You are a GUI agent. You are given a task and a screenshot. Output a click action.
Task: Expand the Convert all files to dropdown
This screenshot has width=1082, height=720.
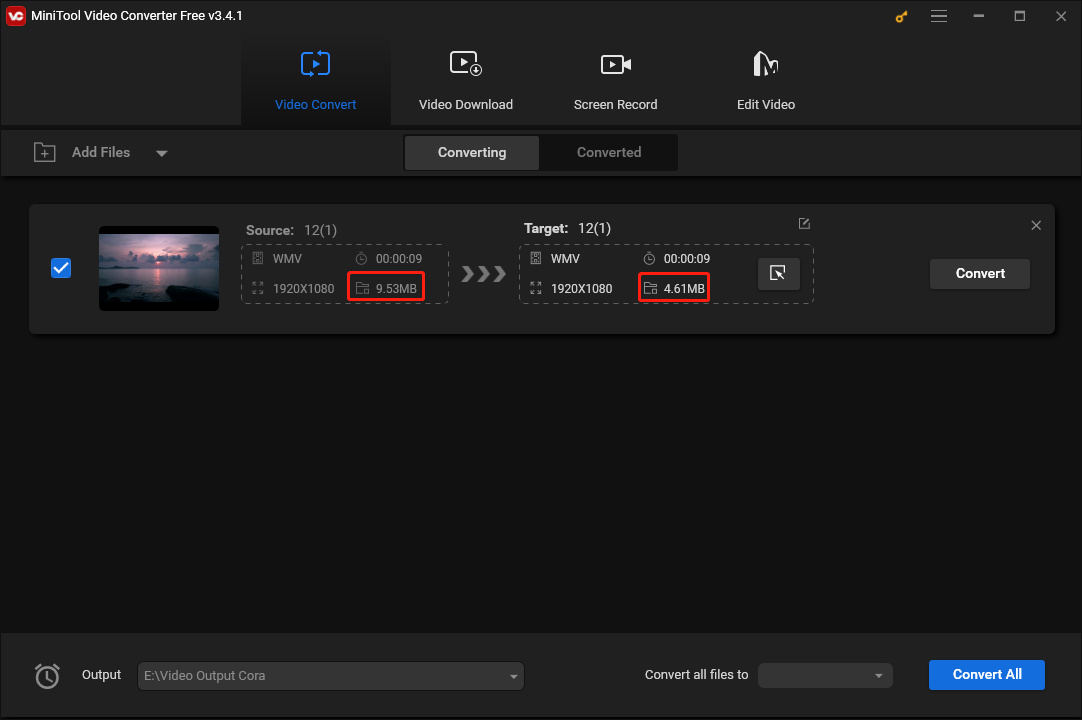point(825,675)
